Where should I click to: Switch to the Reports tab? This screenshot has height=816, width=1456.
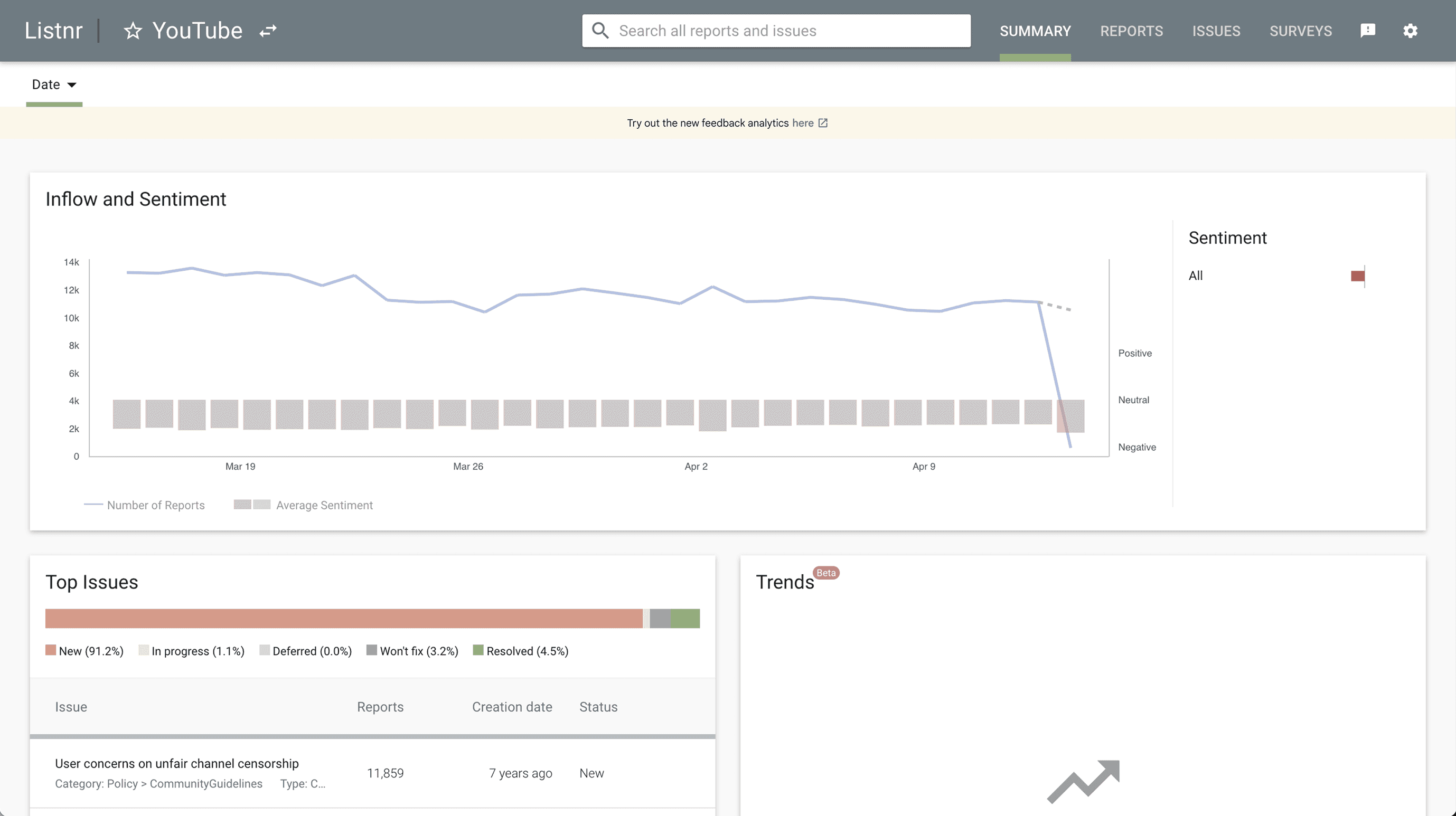[x=1131, y=31]
